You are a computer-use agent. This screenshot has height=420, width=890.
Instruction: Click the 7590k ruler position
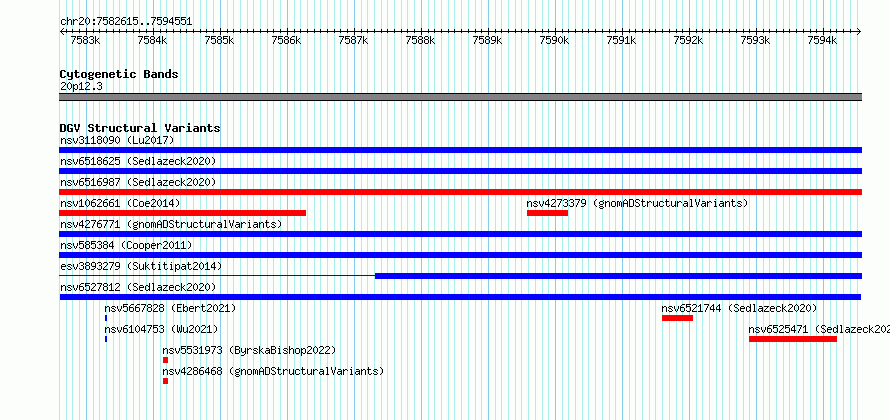coord(555,40)
